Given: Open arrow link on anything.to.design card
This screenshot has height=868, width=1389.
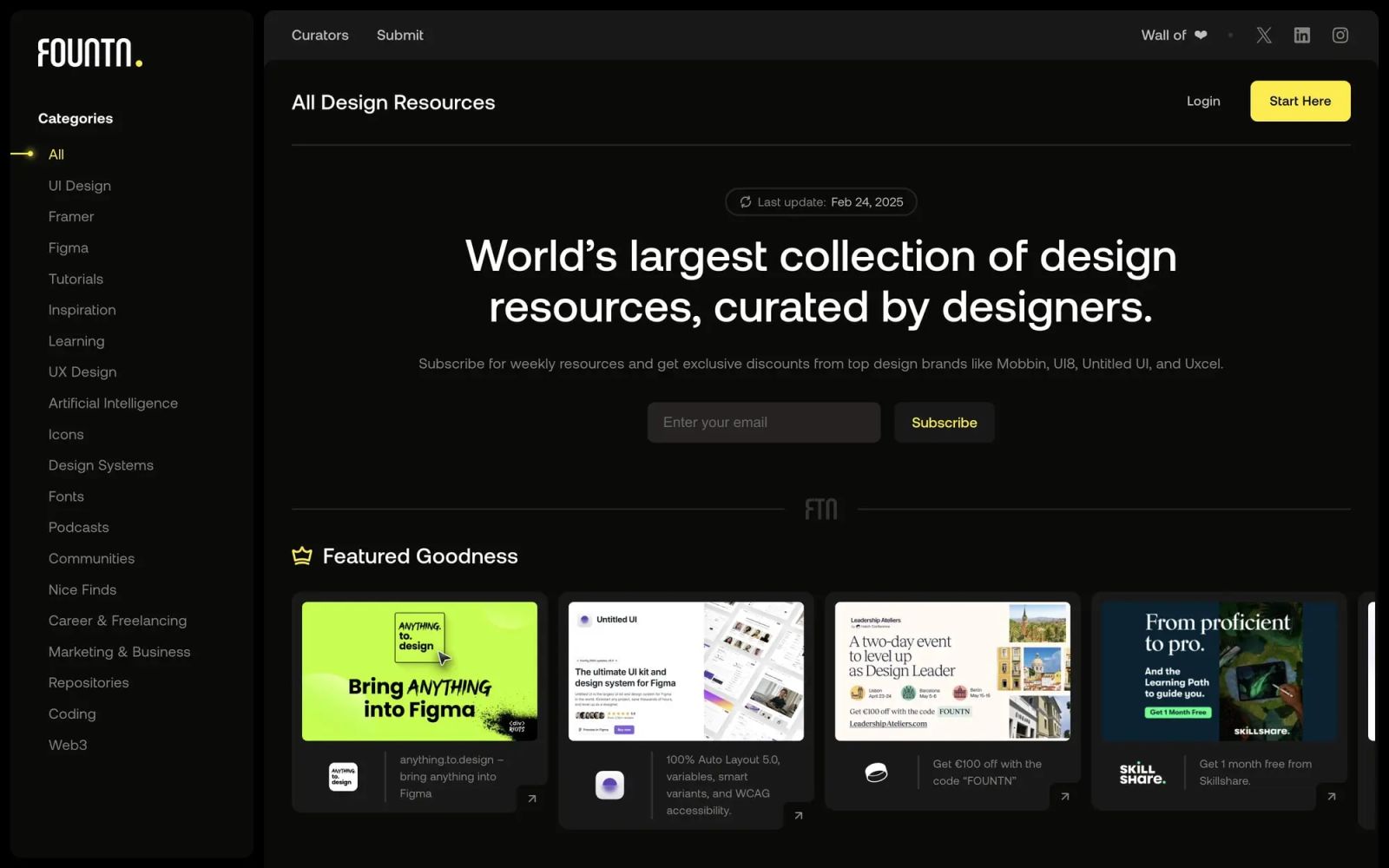Looking at the screenshot, I should pyautogui.click(x=532, y=799).
